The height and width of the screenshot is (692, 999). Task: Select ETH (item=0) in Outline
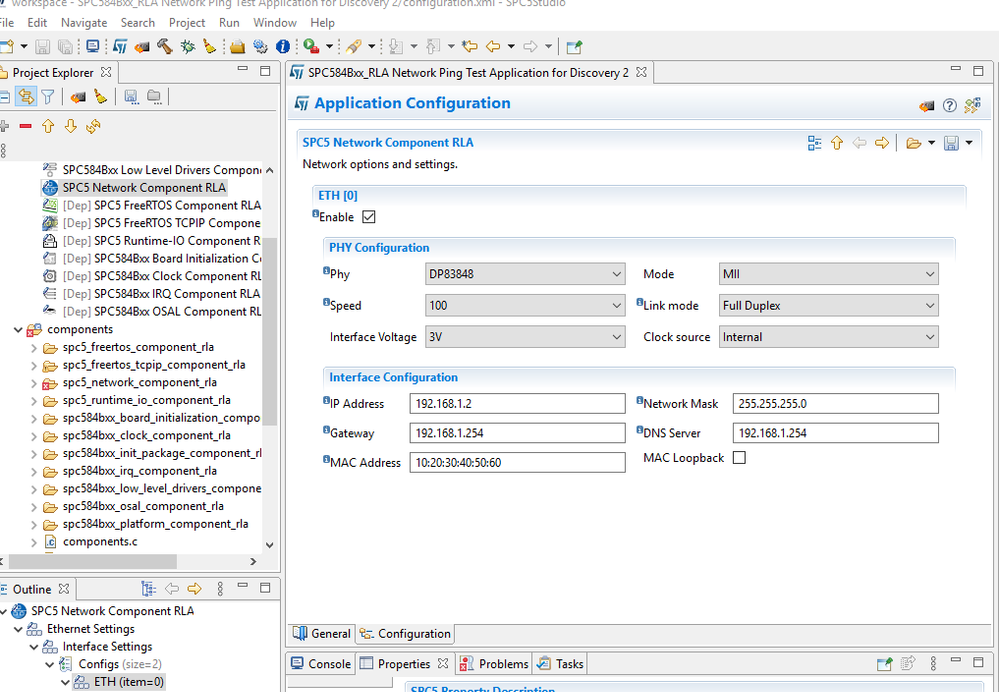[x=129, y=682]
